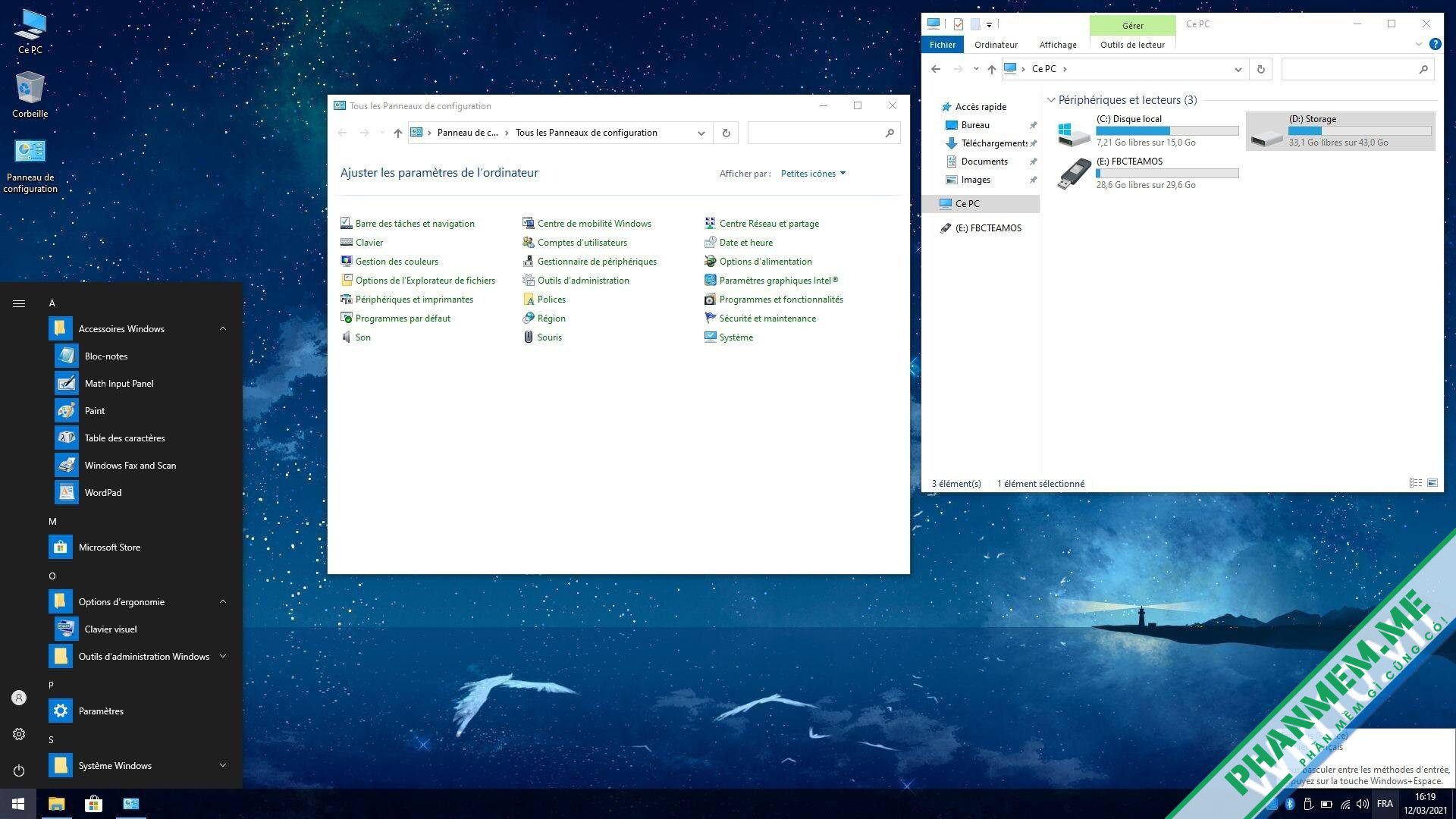Open Programmes et fonctionnalités link
Image resolution: width=1456 pixels, height=819 pixels.
781,300
